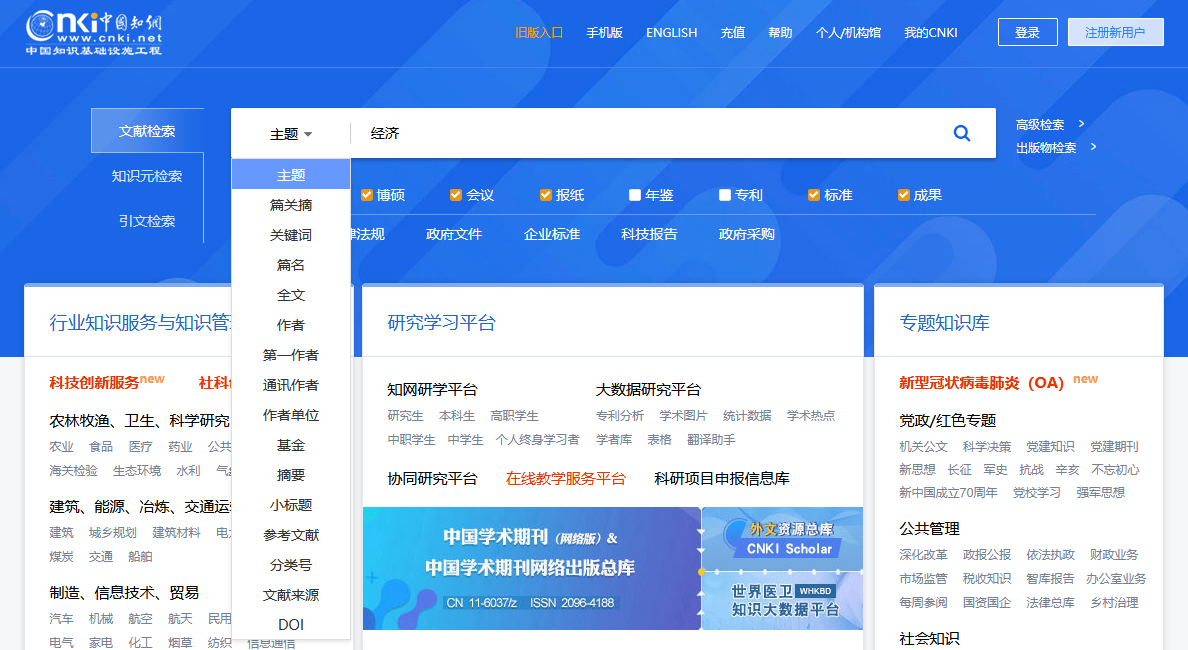Enable the 年鉴 checkbox

(x=635, y=195)
